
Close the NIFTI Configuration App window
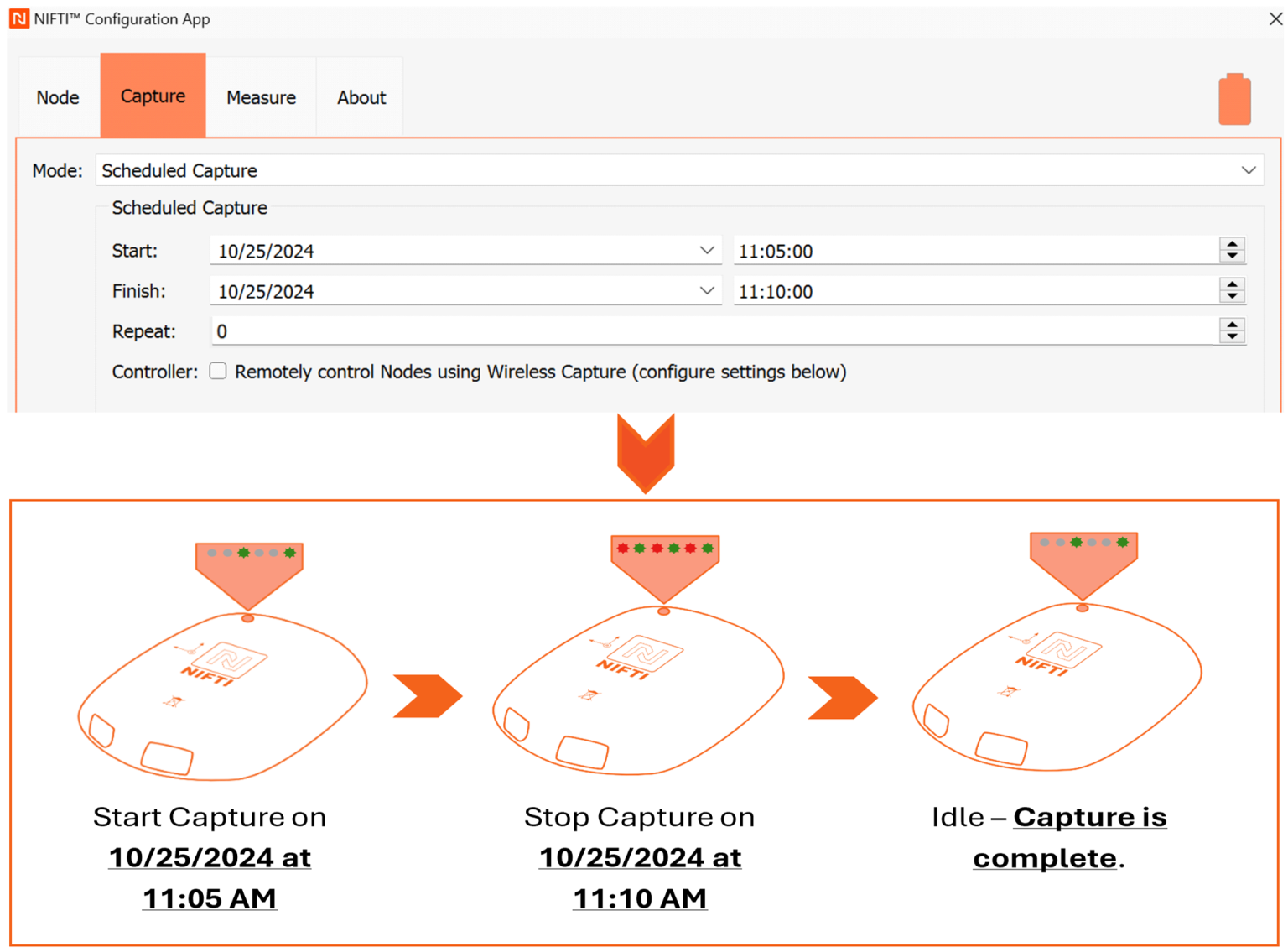tap(1275, 18)
